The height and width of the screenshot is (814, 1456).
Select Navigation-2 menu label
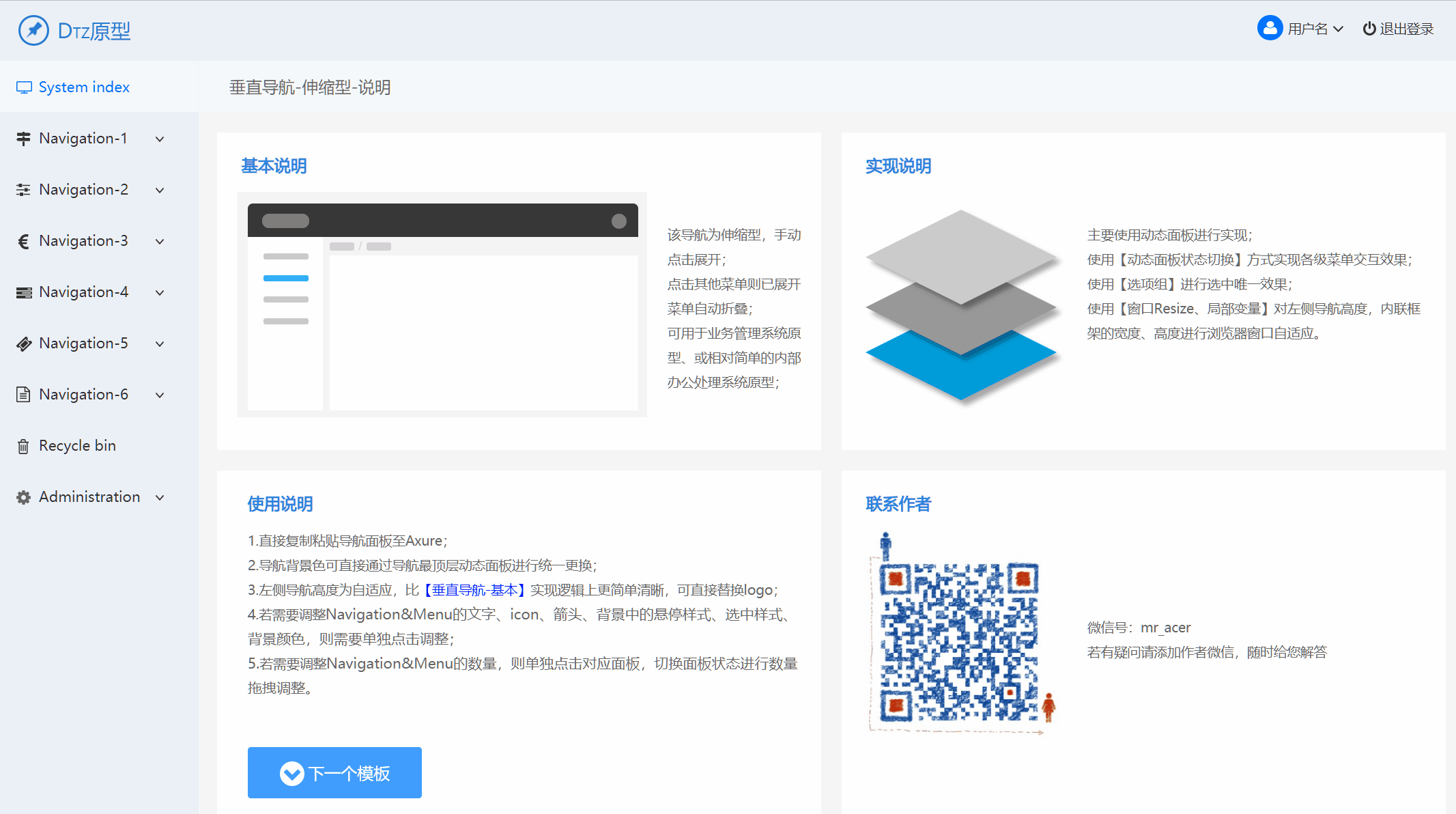[x=83, y=190]
